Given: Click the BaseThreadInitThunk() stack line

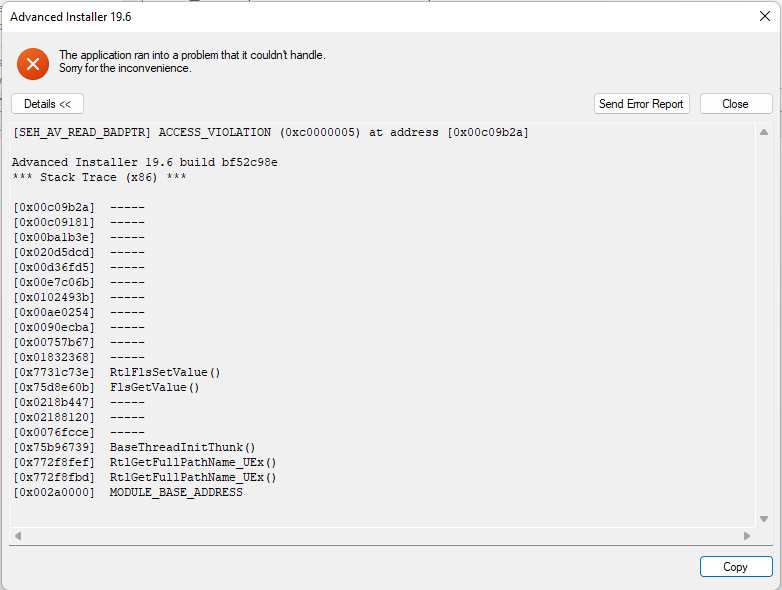Looking at the screenshot, I should coord(134,447).
